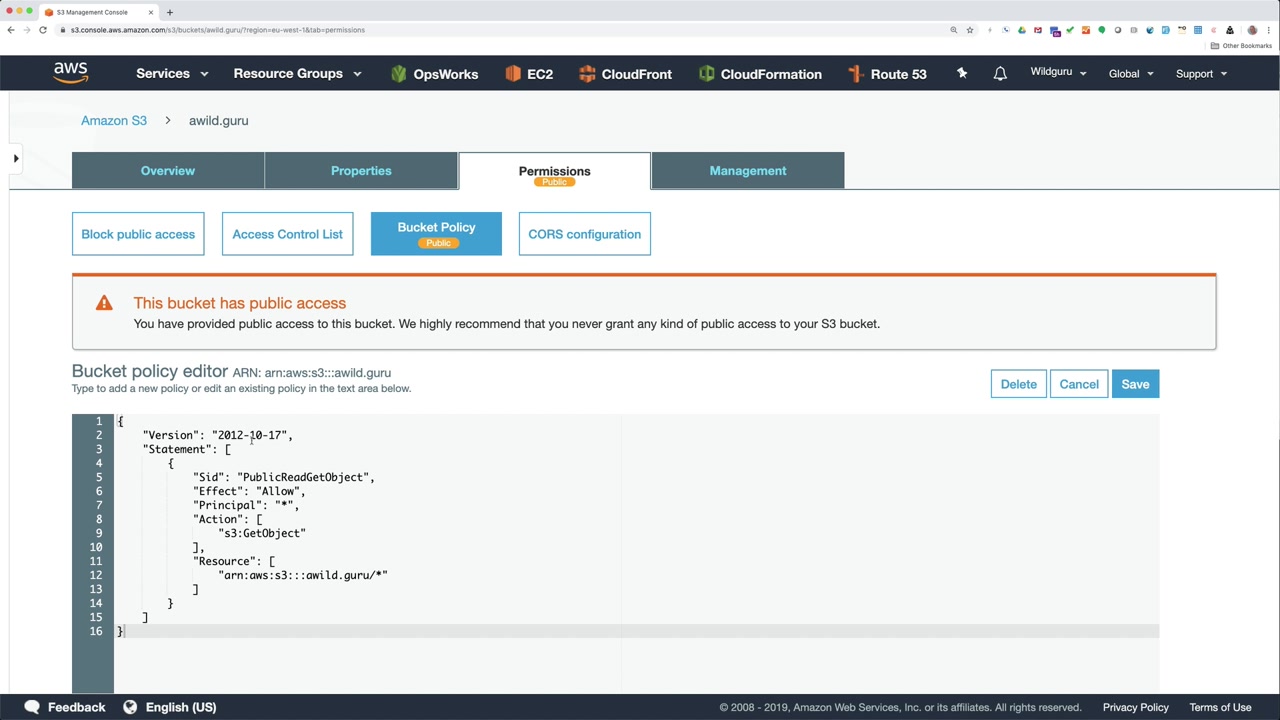The width and height of the screenshot is (1280, 720).
Task: Open the Terms of Use link
Action: 1220,707
